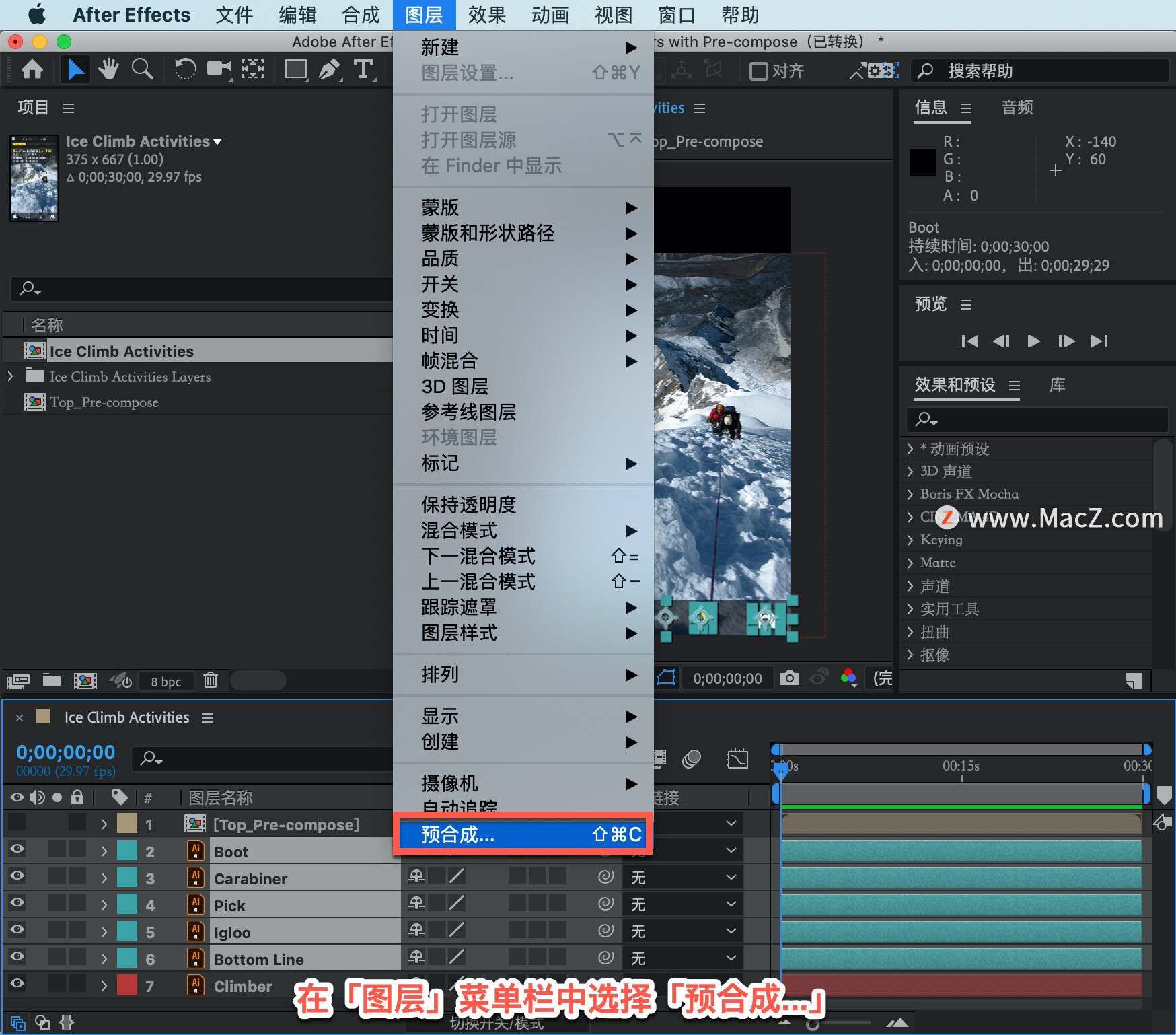Select the Hand tool
1176x1035 pixels.
click(108, 69)
